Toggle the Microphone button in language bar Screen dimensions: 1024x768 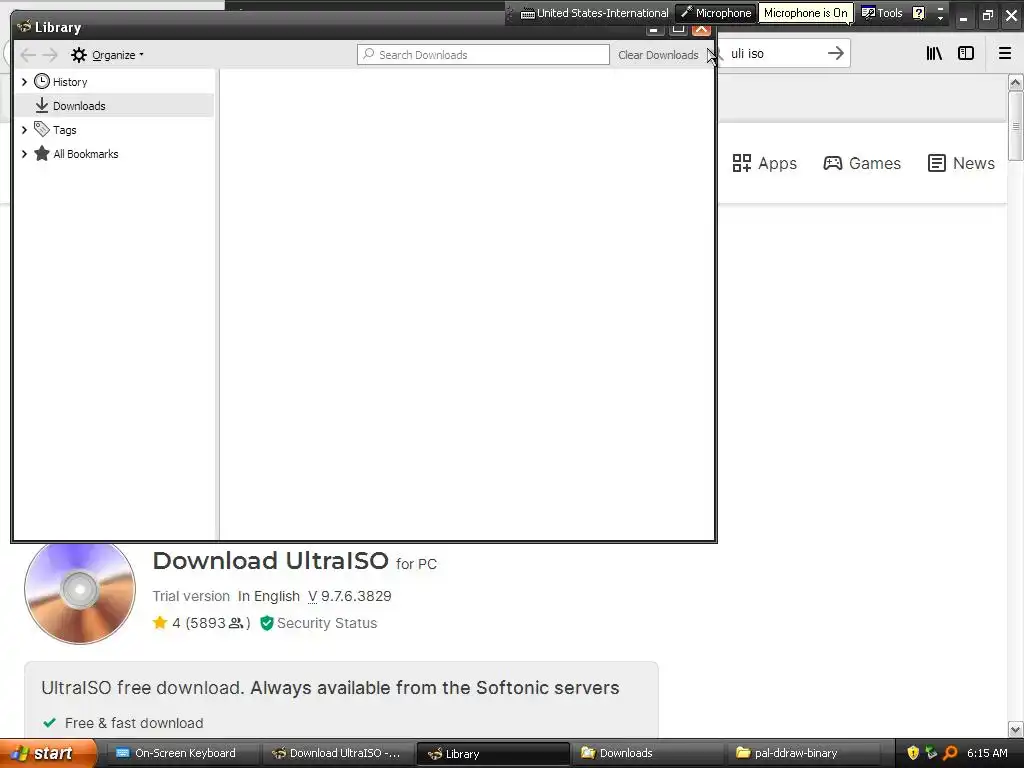point(716,13)
